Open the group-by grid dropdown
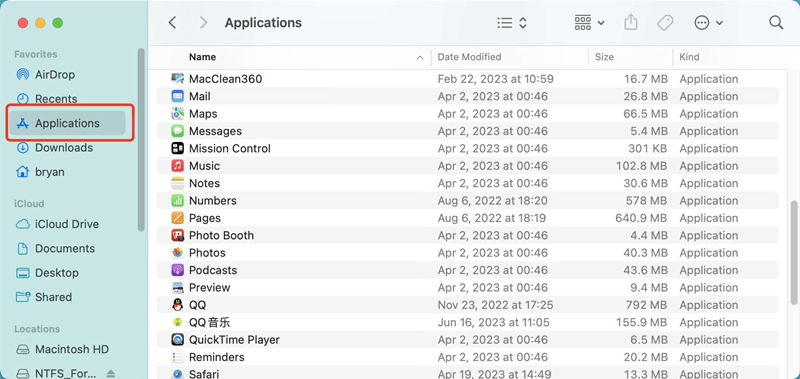The width and height of the screenshot is (800, 379). 589,23
